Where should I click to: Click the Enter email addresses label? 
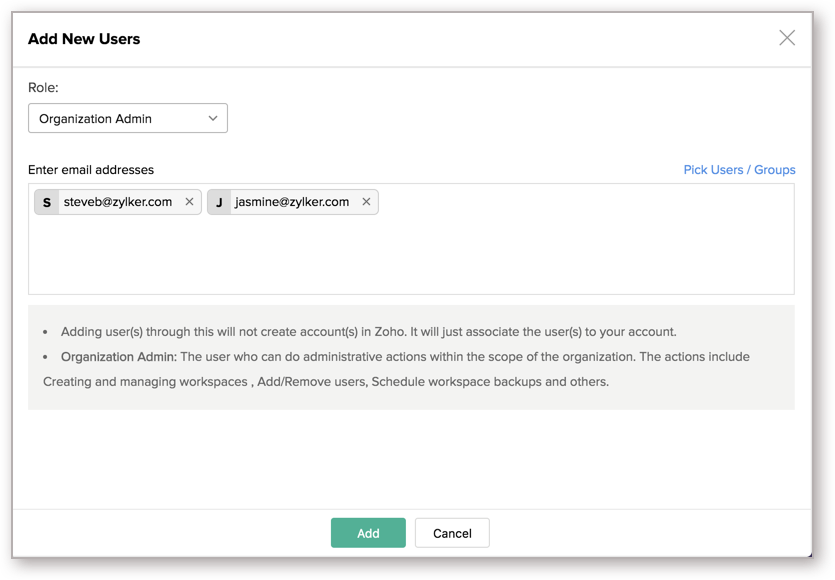click(x=91, y=170)
